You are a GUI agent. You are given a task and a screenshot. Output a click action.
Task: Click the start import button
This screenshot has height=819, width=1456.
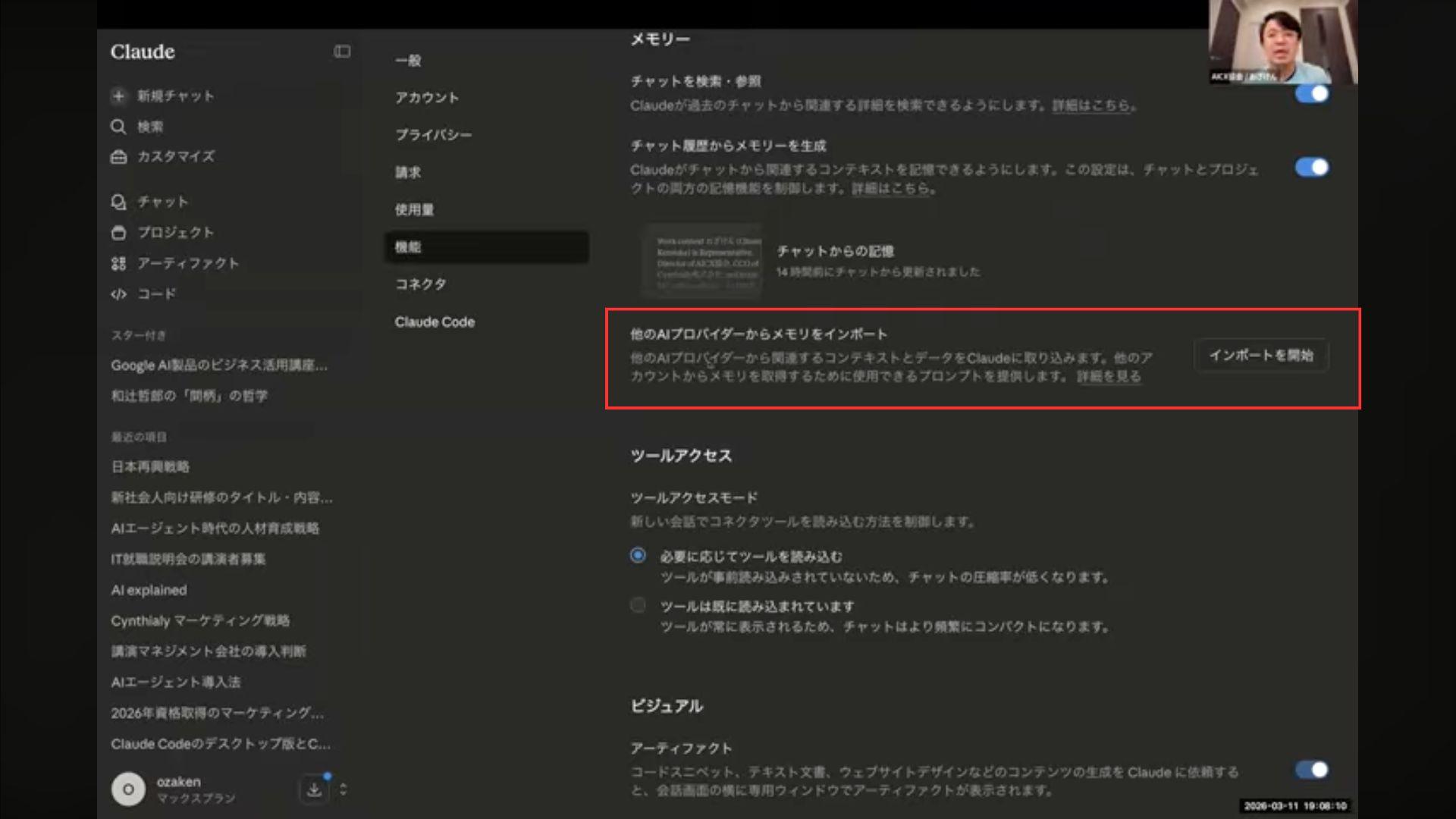click(1261, 356)
